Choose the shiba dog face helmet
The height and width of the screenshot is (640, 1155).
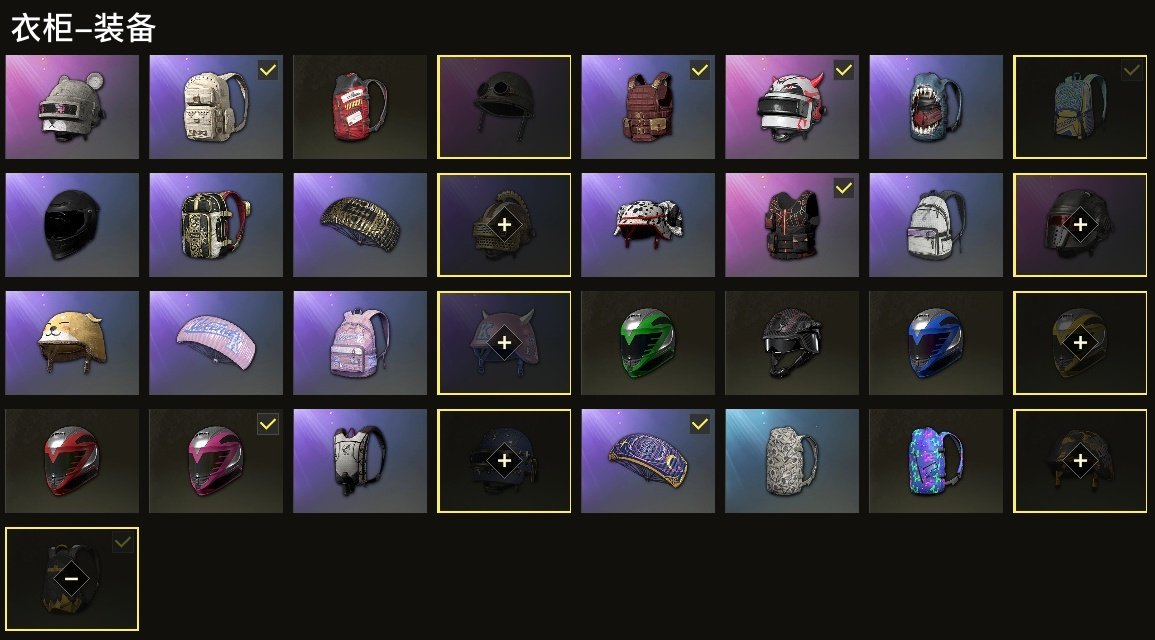pos(71,343)
